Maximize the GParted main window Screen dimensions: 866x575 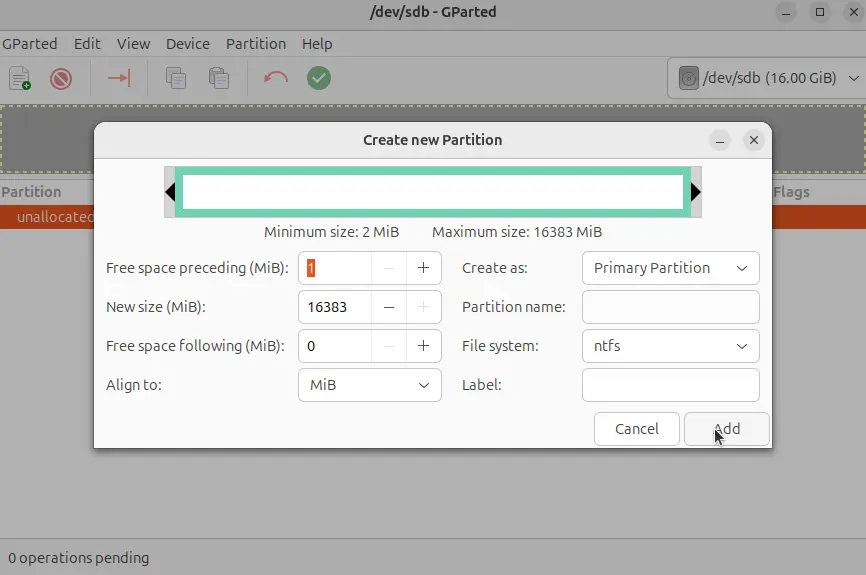(x=820, y=12)
